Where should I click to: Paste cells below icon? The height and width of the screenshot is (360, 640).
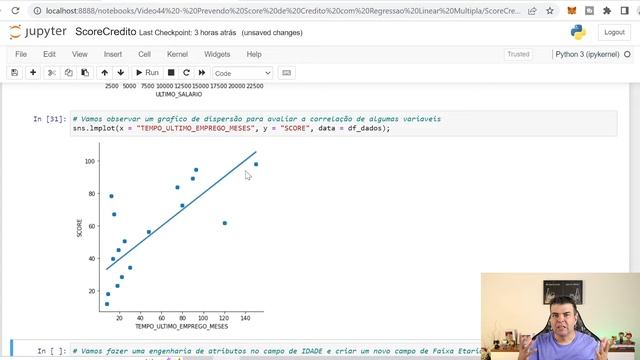(x=85, y=73)
